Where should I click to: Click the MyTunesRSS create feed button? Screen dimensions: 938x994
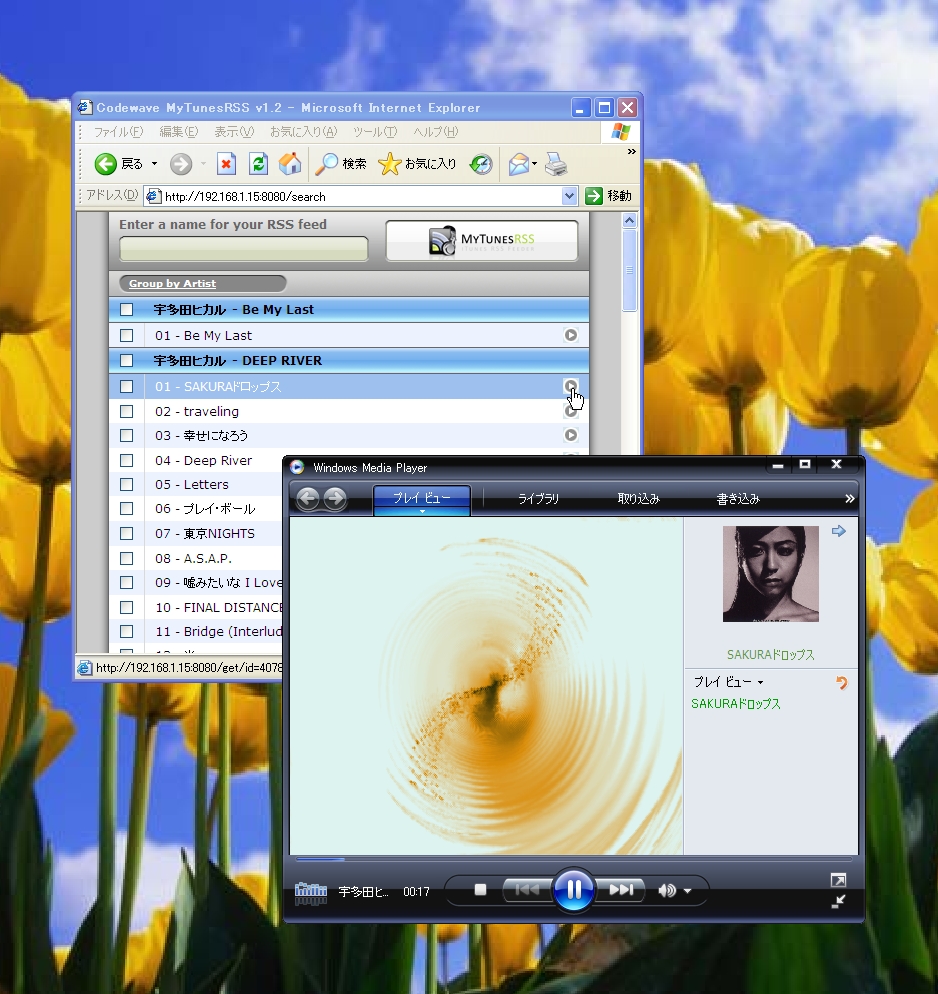[482, 241]
